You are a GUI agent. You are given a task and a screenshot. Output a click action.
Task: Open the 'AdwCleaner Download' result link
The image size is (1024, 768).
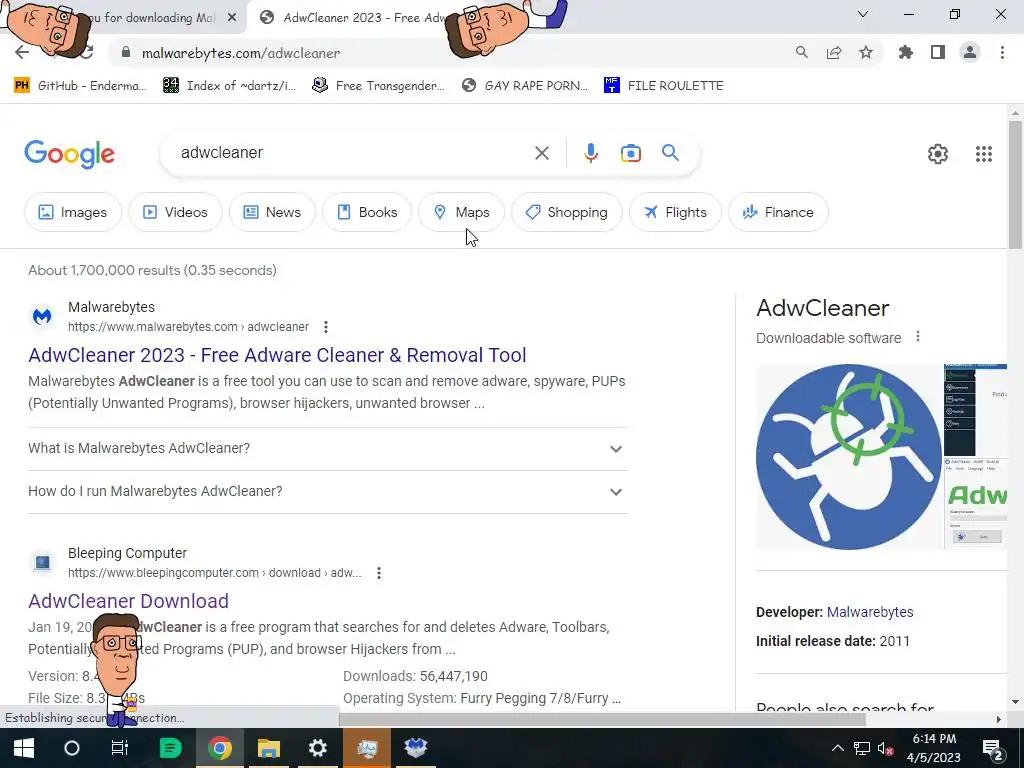(128, 601)
